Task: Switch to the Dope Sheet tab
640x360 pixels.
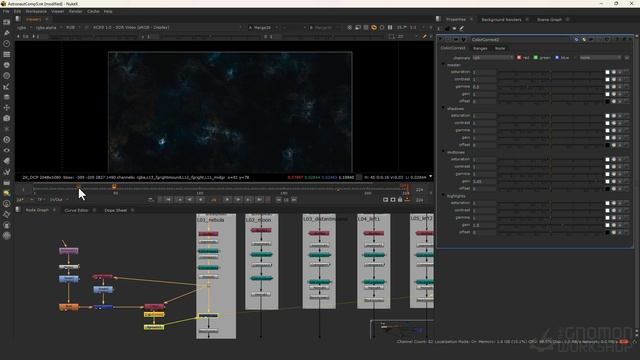Action: pos(116,210)
